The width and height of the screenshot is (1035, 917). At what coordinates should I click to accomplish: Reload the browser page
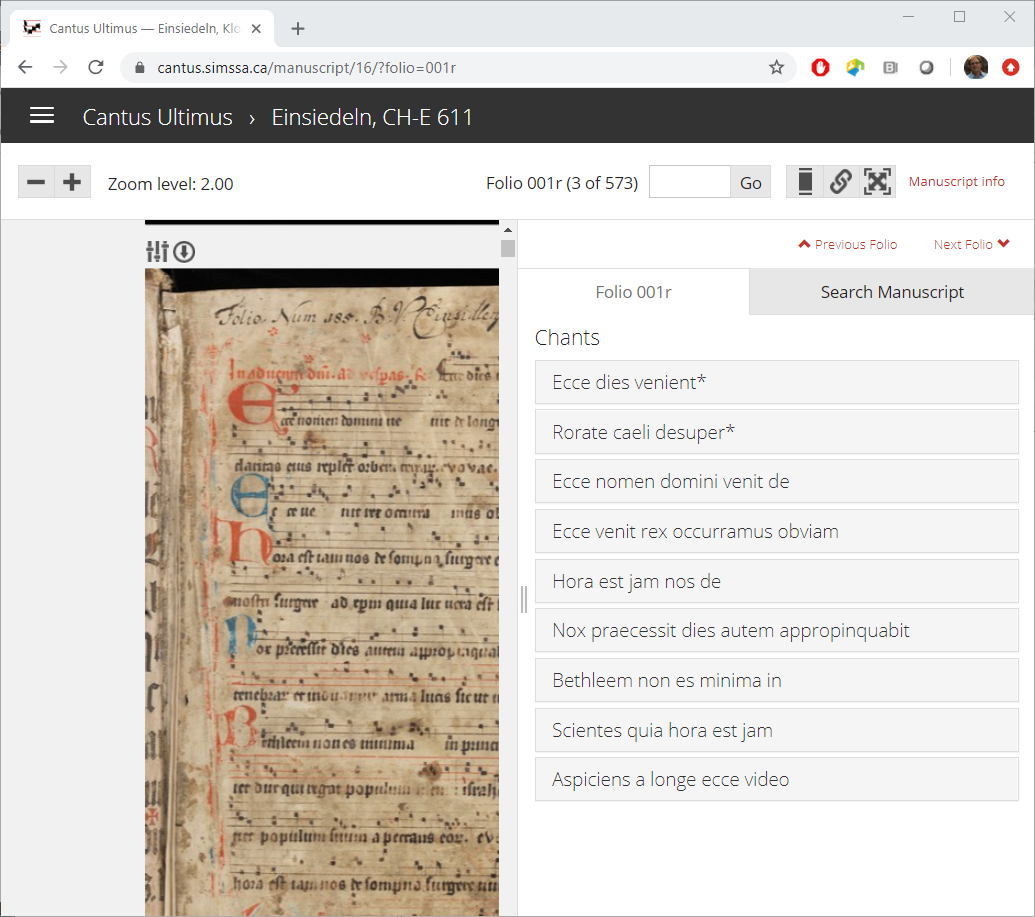click(96, 67)
